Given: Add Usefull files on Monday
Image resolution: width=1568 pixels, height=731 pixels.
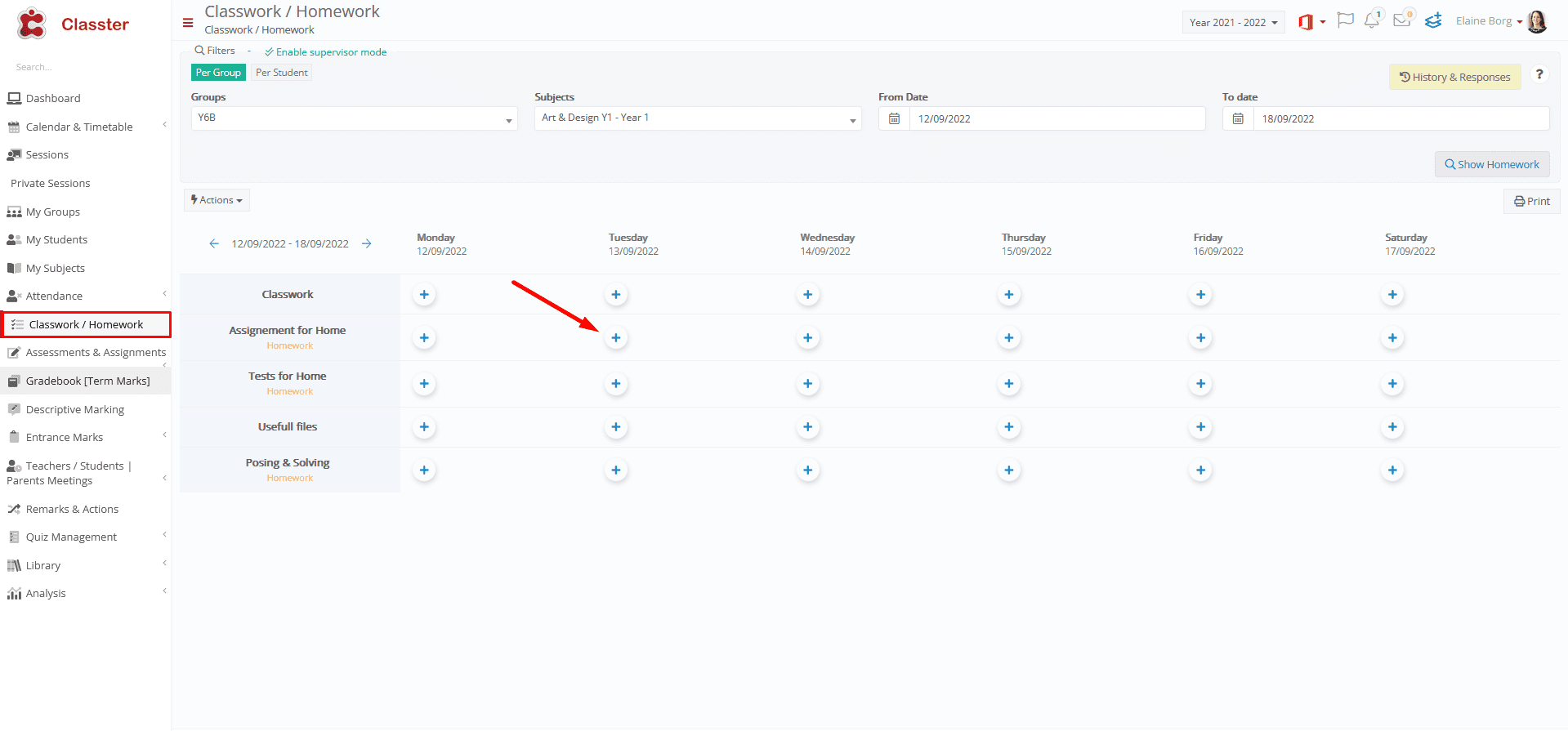Looking at the screenshot, I should [x=424, y=427].
